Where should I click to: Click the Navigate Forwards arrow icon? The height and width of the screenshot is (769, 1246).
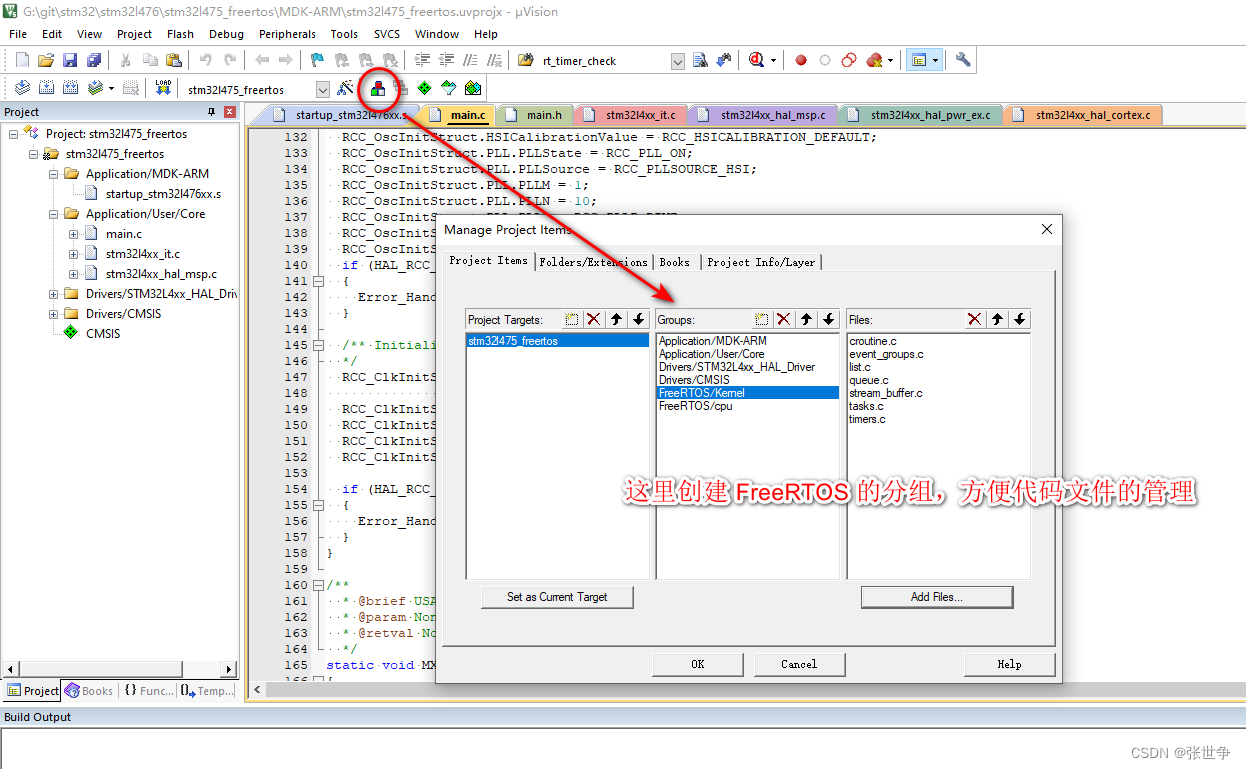[286, 60]
